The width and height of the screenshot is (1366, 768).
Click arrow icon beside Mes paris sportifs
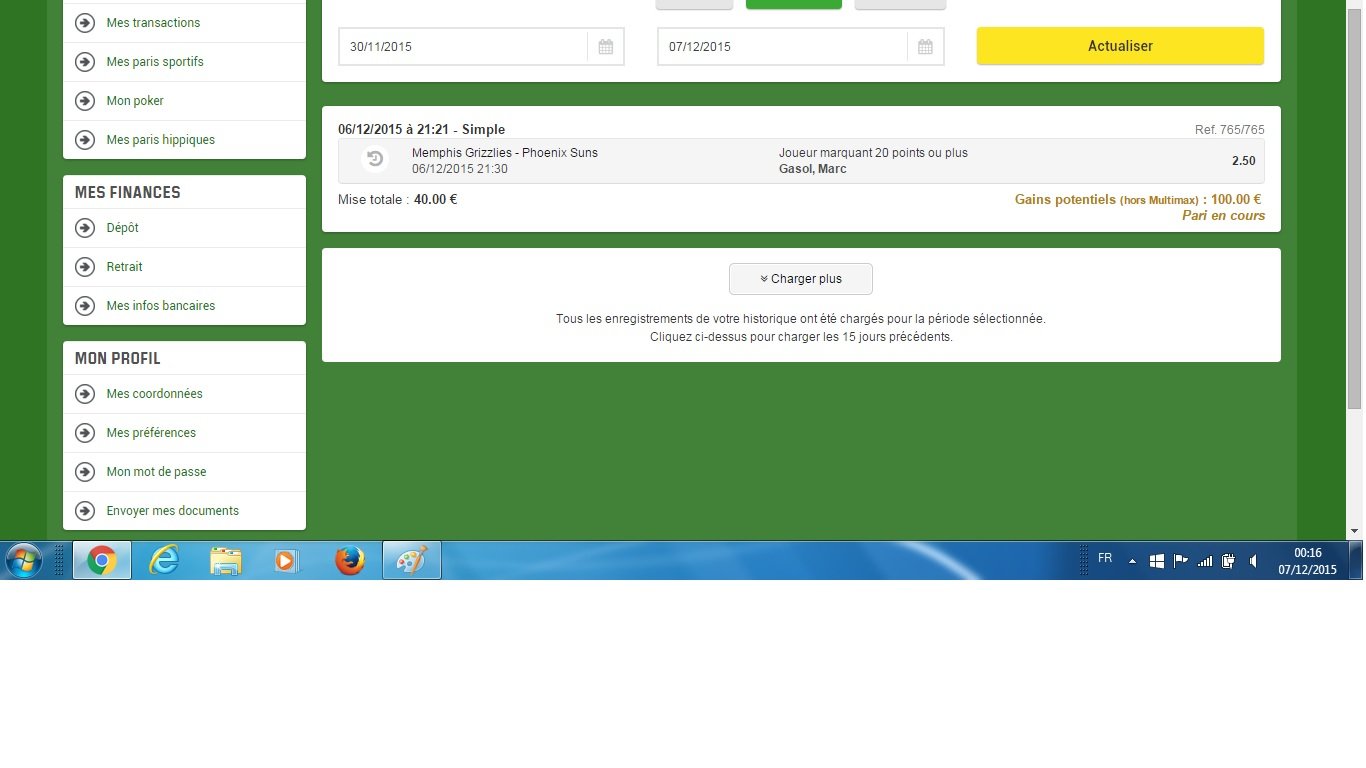coord(85,61)
